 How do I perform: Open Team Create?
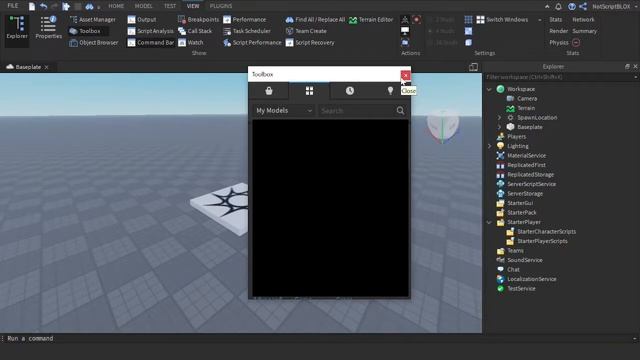pos(306,31)
